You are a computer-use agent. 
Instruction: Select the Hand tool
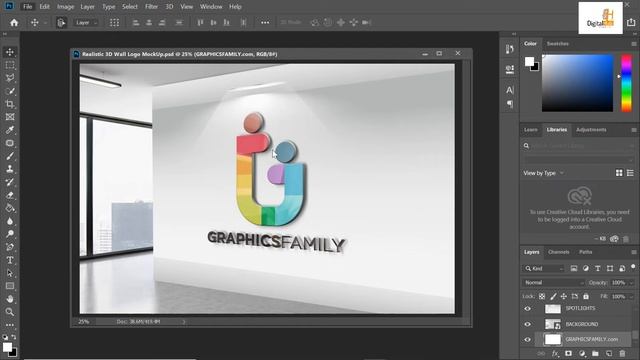coord(10,299)
